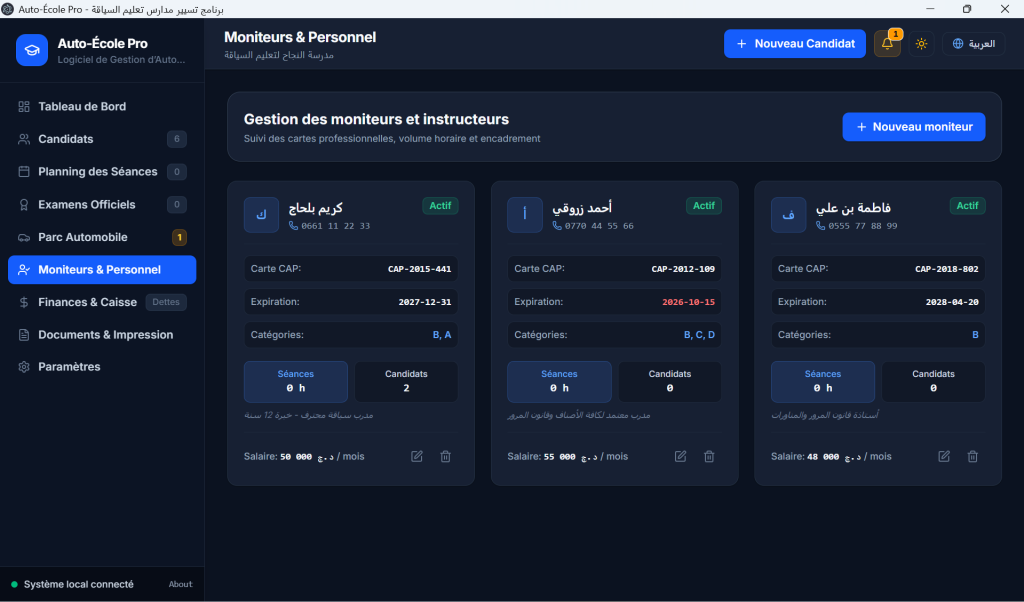This screenshot has height=602, width=1024.
Task: Click the green connection status dot
Action: pyautogui.click(x=14, y=584)
